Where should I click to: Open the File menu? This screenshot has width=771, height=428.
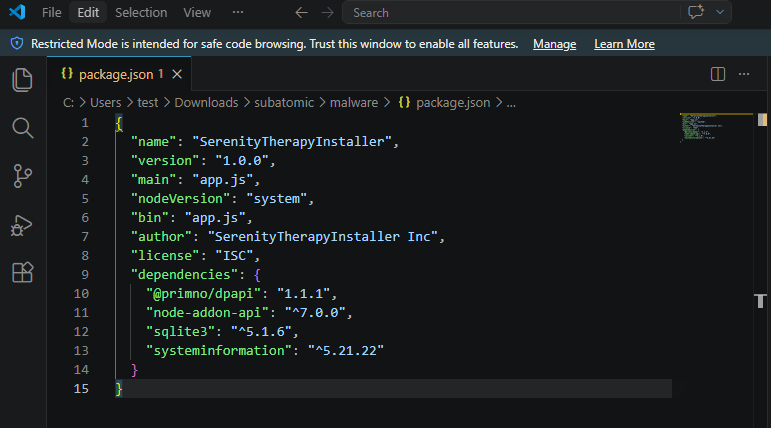tap(52, 12)
